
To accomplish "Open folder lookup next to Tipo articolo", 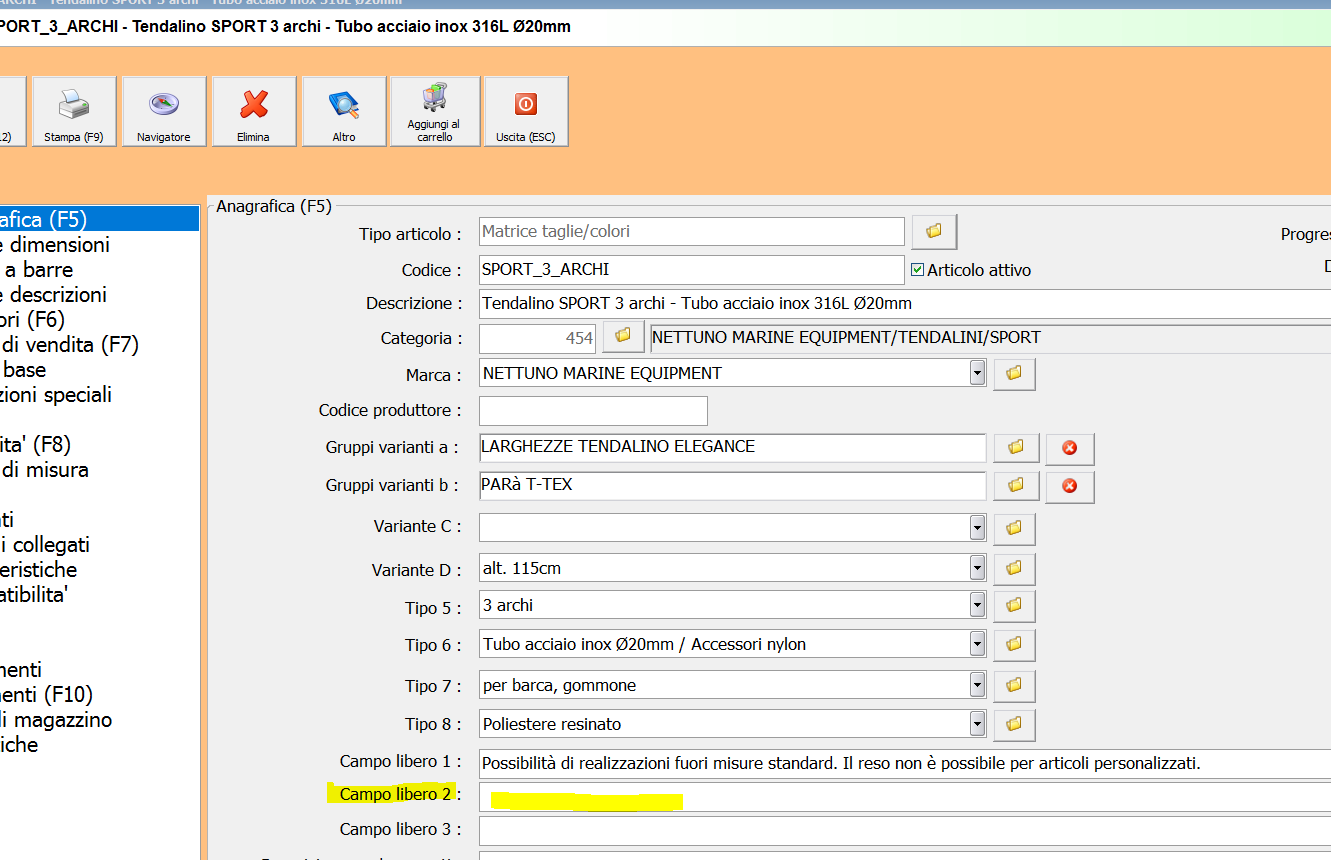I will point(934,231).
